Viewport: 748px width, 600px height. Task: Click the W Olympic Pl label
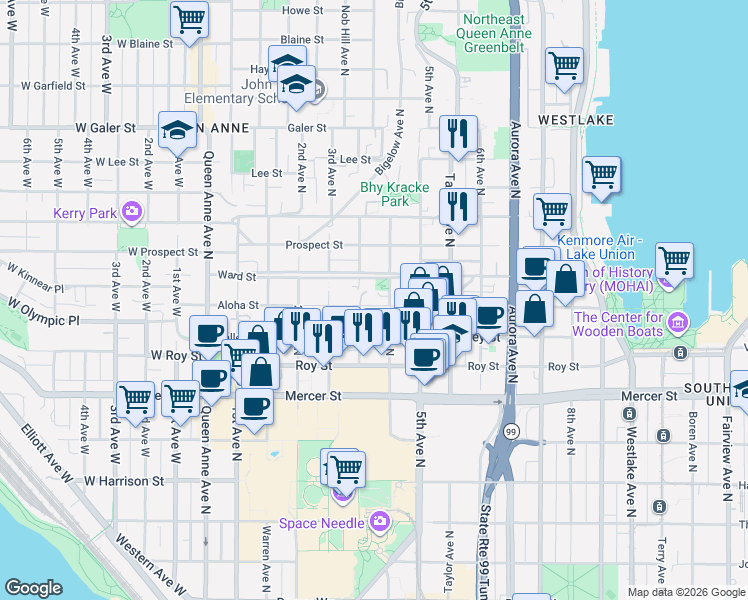pyautogui.click(x=43, y=311)
